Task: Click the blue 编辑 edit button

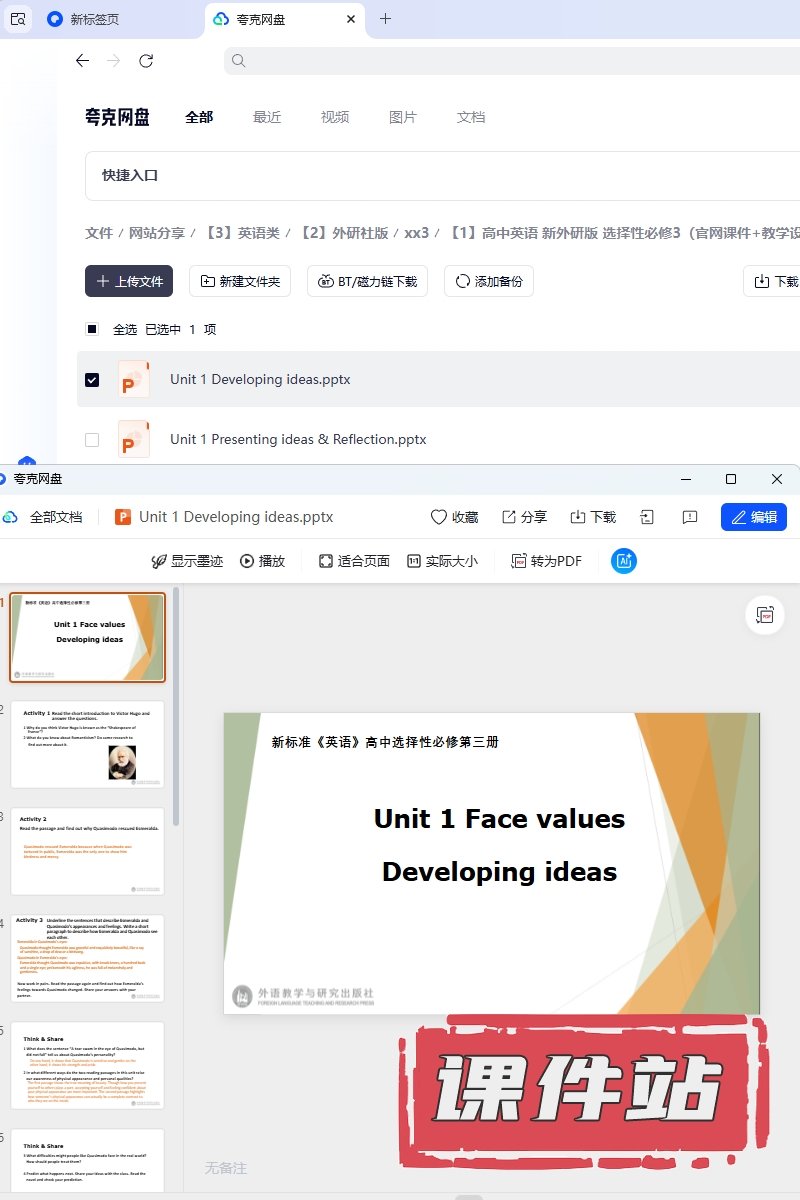Action: (753, 517)
